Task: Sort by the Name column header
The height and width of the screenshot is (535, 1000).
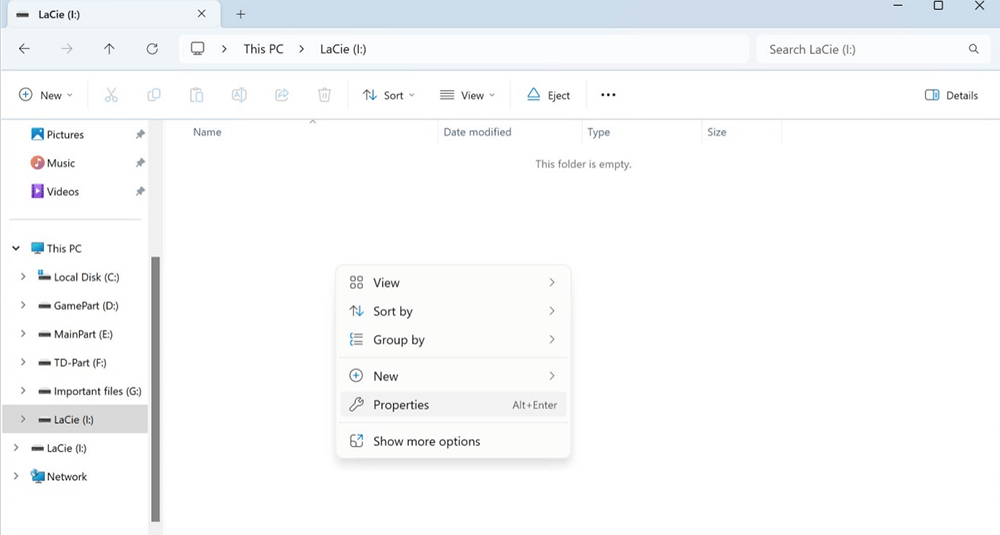Action: click(207, 132)
